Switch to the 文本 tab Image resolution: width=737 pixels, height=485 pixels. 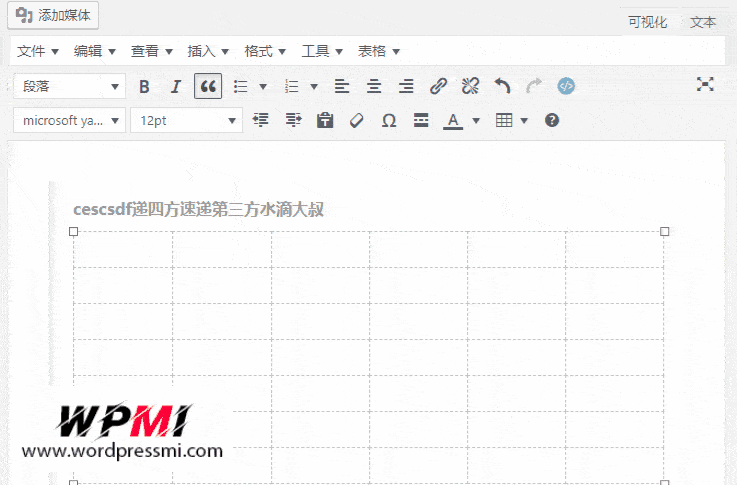click(703, 22)
